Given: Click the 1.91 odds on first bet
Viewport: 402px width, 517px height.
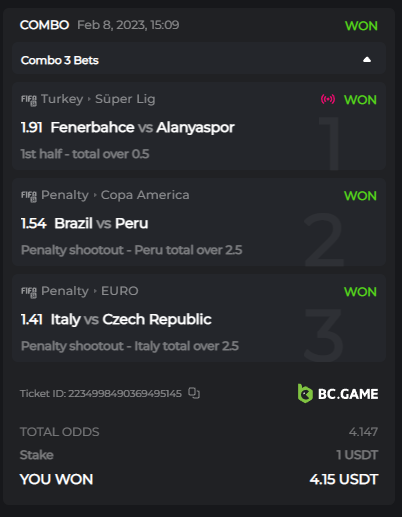Looking at the screenshot, I should click(x=32, y=127).
